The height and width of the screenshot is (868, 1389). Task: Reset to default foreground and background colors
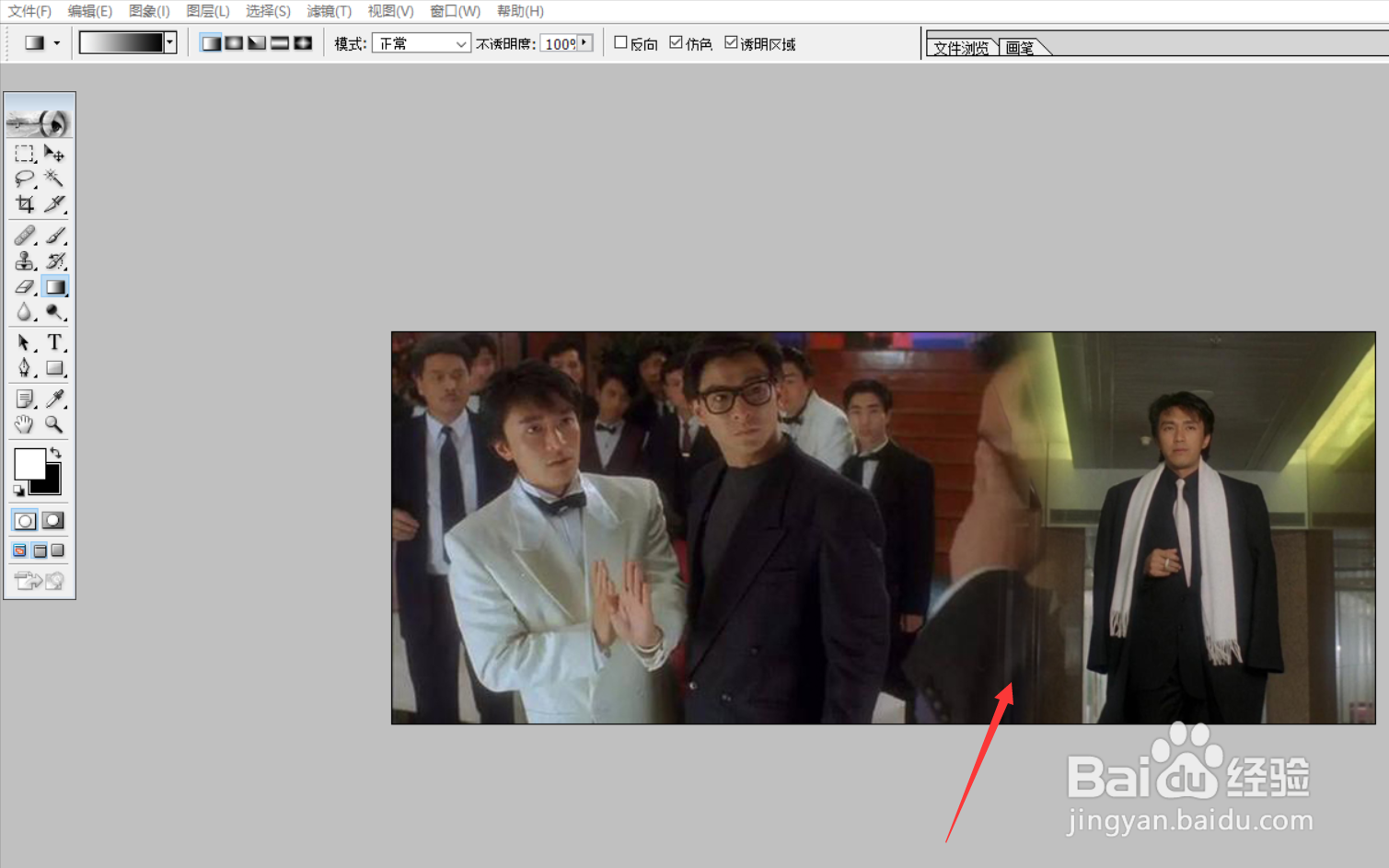(x=18, y=491)
